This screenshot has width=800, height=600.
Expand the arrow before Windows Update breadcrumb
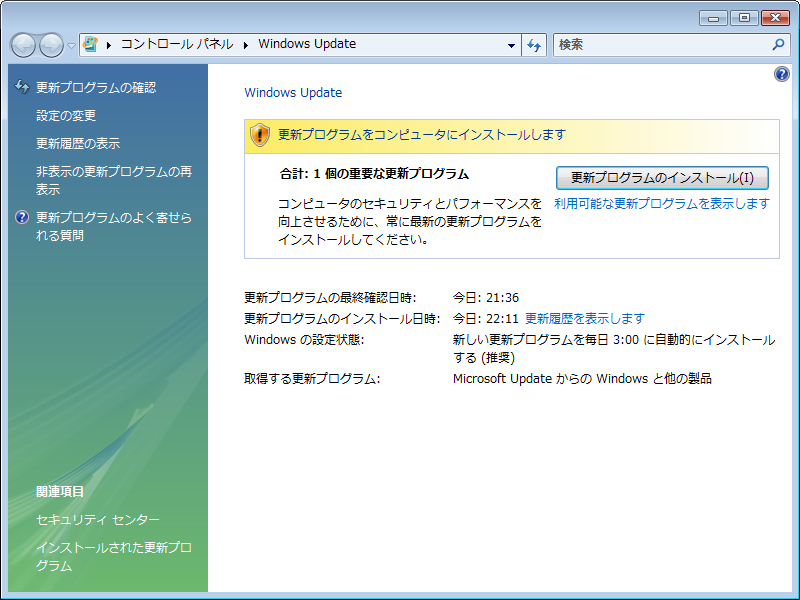[x=246, y=45]
